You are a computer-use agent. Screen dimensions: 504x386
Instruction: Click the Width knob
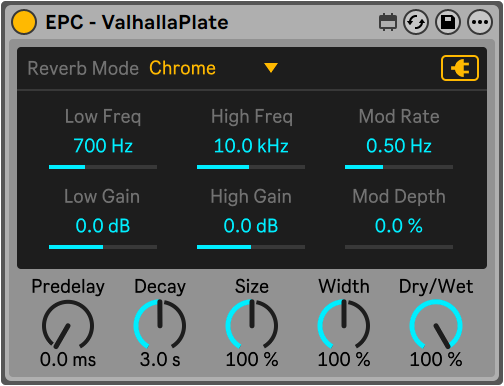click(x=344, y=325)
